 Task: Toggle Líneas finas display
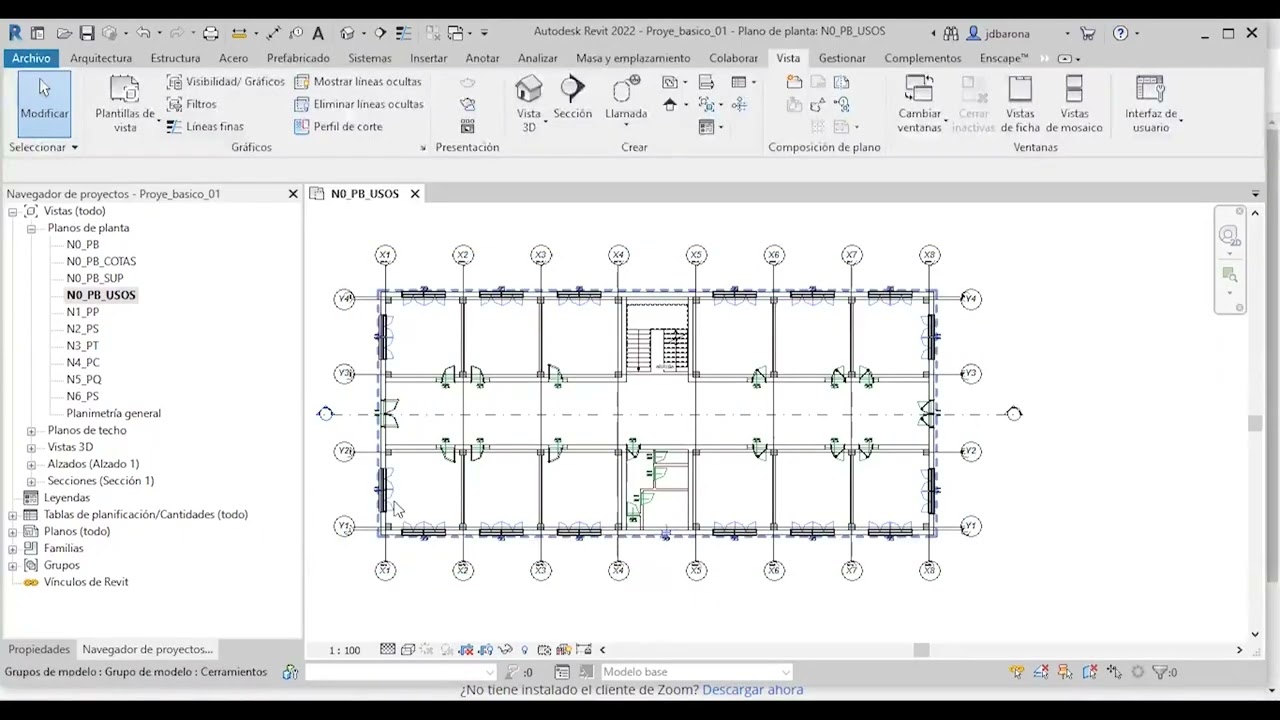204,127
